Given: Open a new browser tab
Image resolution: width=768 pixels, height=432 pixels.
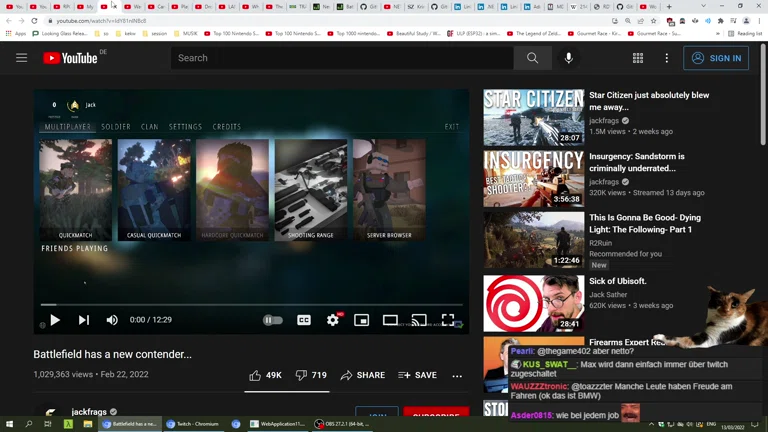Looking at the screenshot, I should pyautogui.click(x=669, y=7).
